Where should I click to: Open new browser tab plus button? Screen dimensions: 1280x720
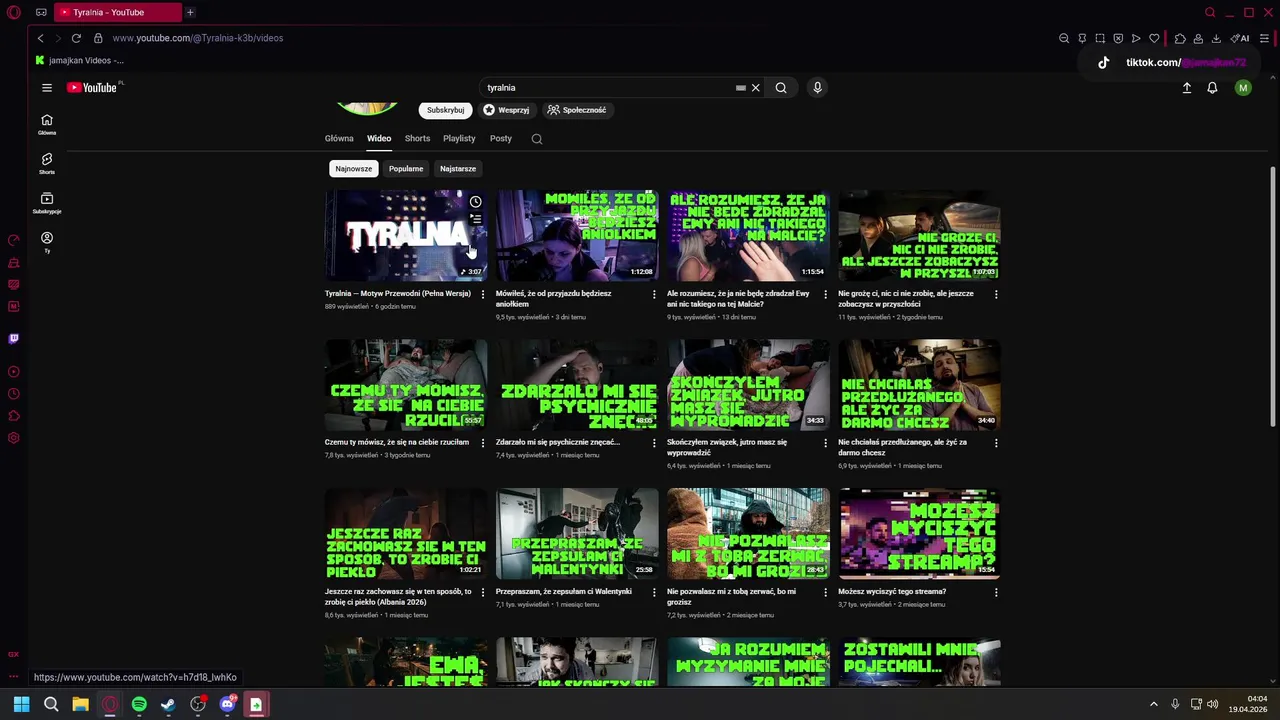coord(190,12)
